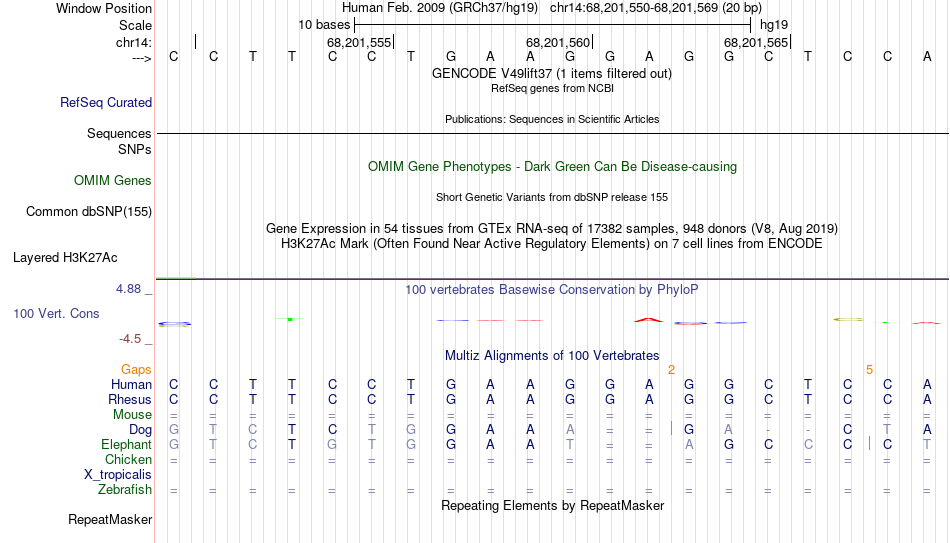This screenshot has height=543, width=950.
Task: Click RefSeq genes from NCBI title
Action: point(552,88)
